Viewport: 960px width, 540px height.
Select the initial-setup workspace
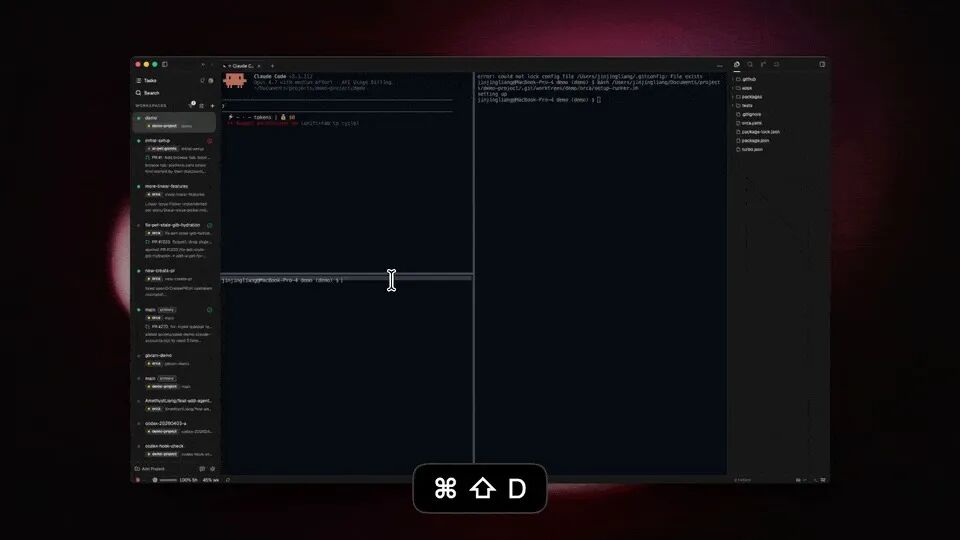coord(175,156)
